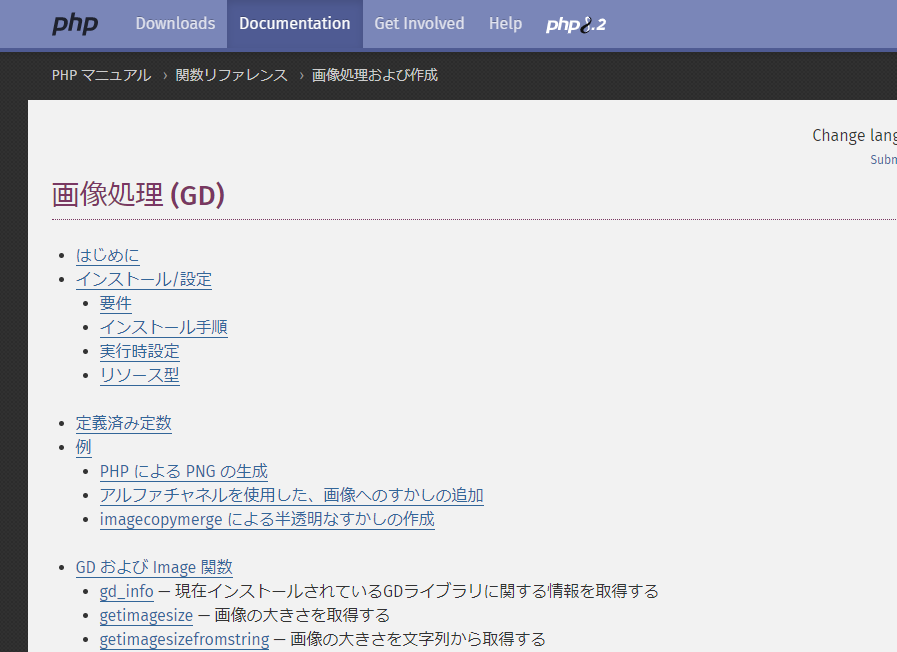Open the リソース型 link
This screenshot has height=652, width=897.
[140, 375]
